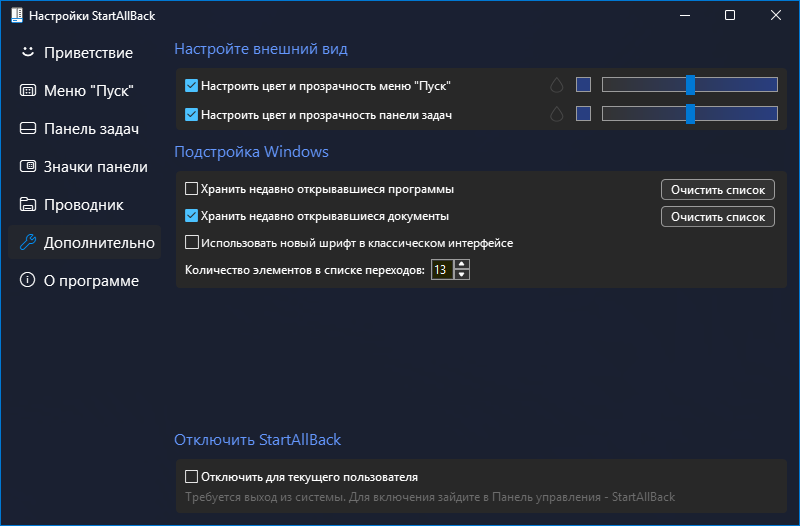Click the Проводник folder icon
Image resolution: width=800 pixels, height=526 pixels.
click(28, 205)
